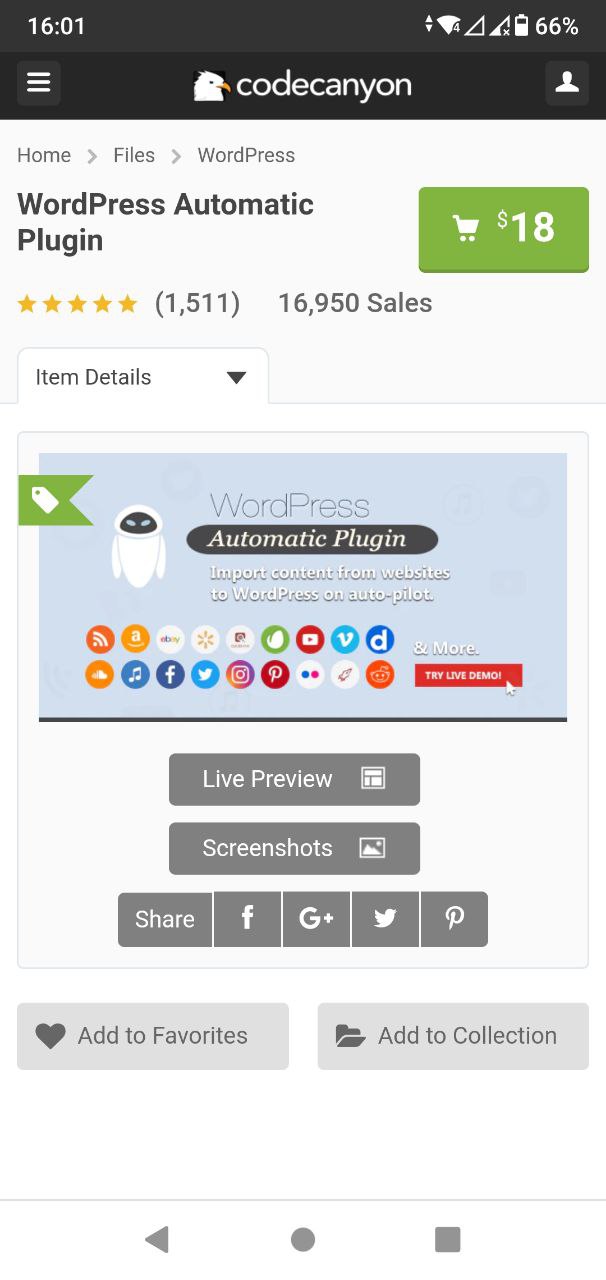Share on Facebook
Viewport: 606px width, 1280px height.
click(247, 919)
